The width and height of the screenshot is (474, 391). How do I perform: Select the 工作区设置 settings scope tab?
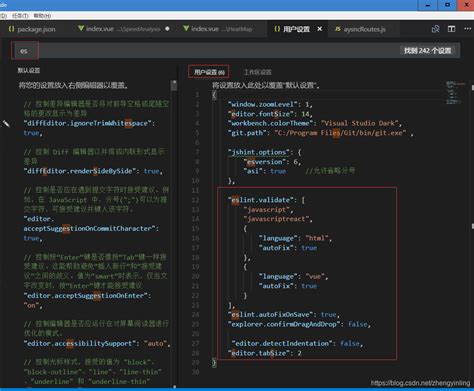(x=258, y=72)
